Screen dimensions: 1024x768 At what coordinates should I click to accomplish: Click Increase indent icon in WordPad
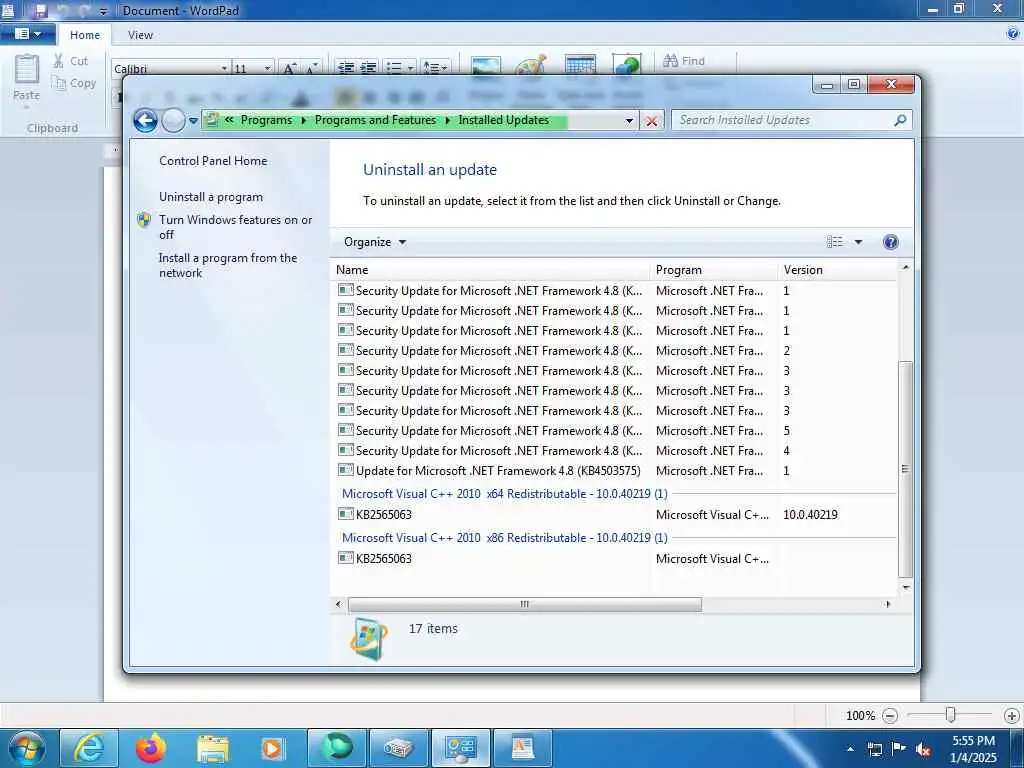coord(368,68)
